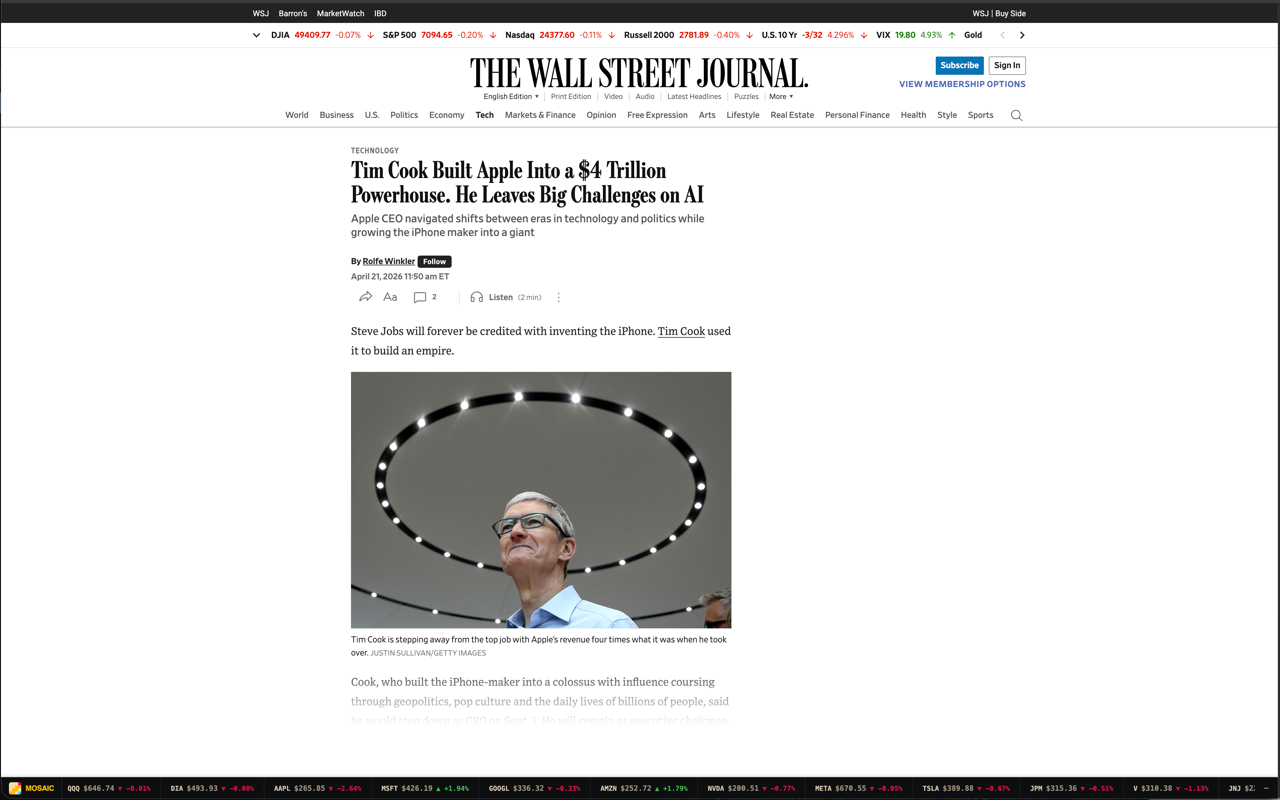
Task: Click the share arrow icon under the byline
Action: pos(365,297)
